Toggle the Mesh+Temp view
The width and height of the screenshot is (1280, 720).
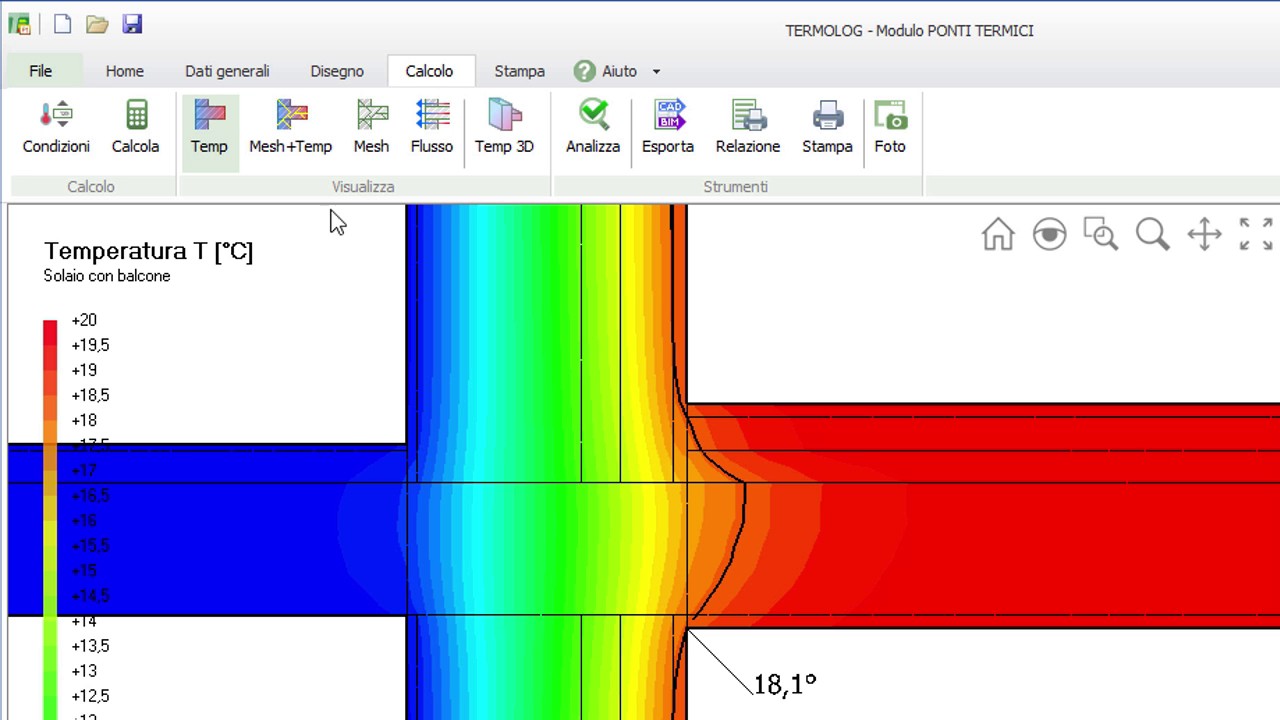point(290,127)
